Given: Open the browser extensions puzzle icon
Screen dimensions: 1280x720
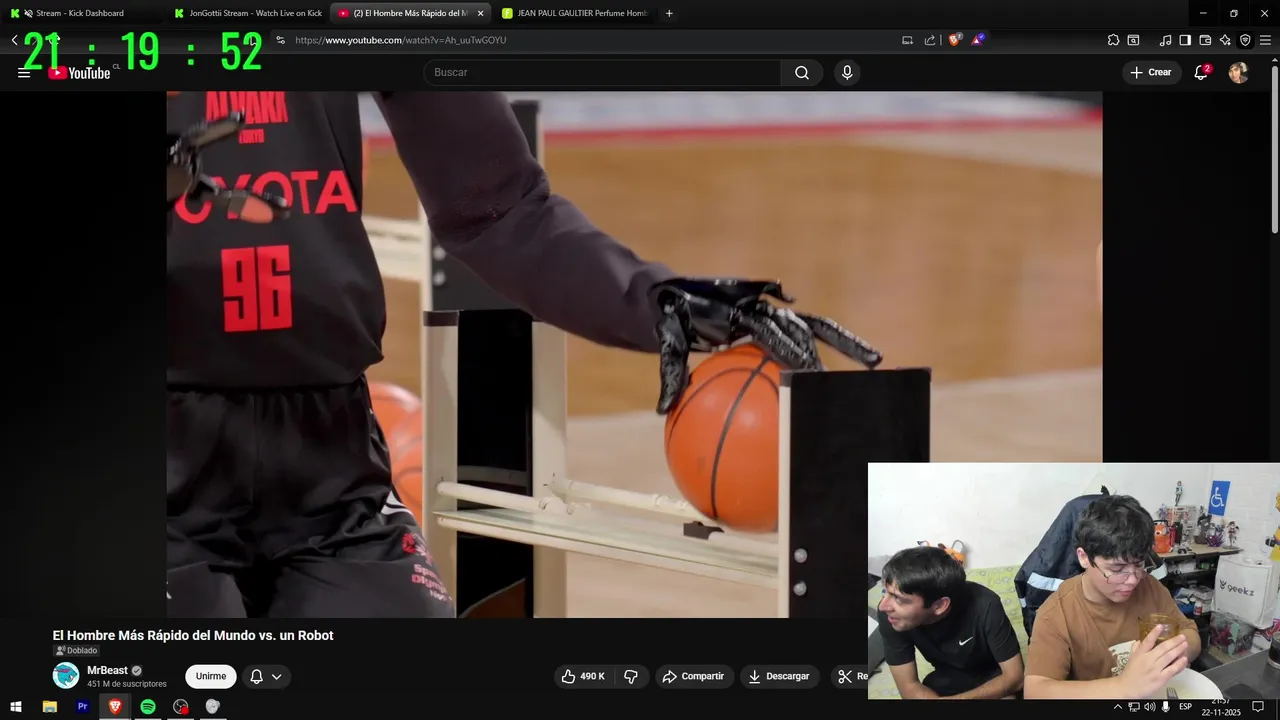Looking at the screenshot, I should [x=1113, y=40].
